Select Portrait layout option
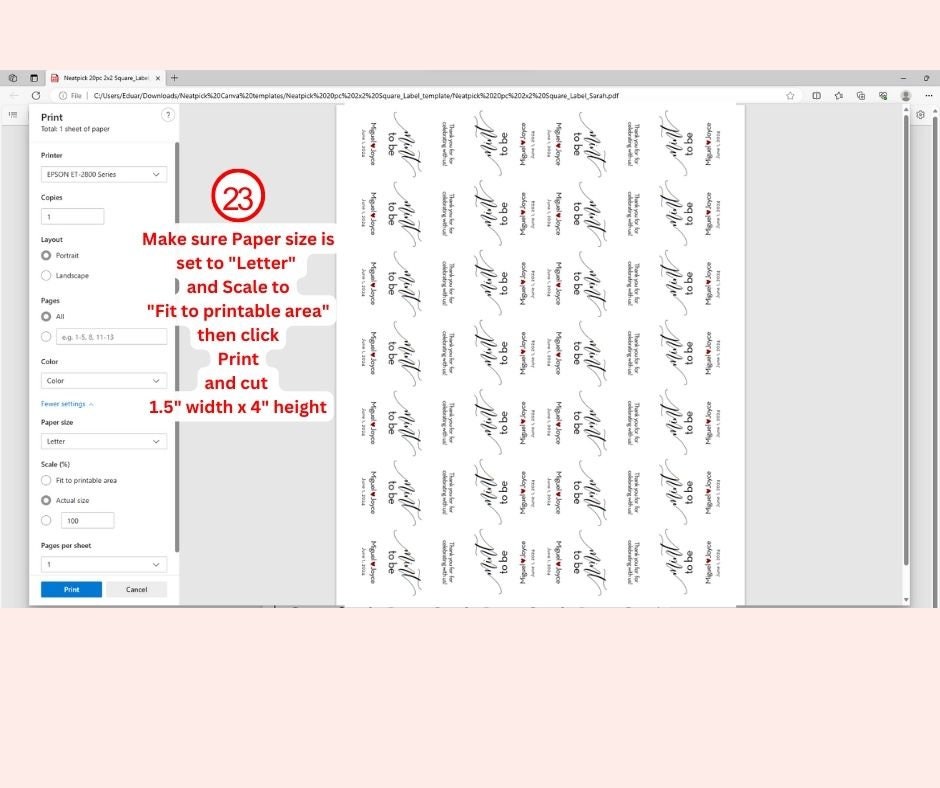Viewport: 940px width, 788px height. (46, 255)
